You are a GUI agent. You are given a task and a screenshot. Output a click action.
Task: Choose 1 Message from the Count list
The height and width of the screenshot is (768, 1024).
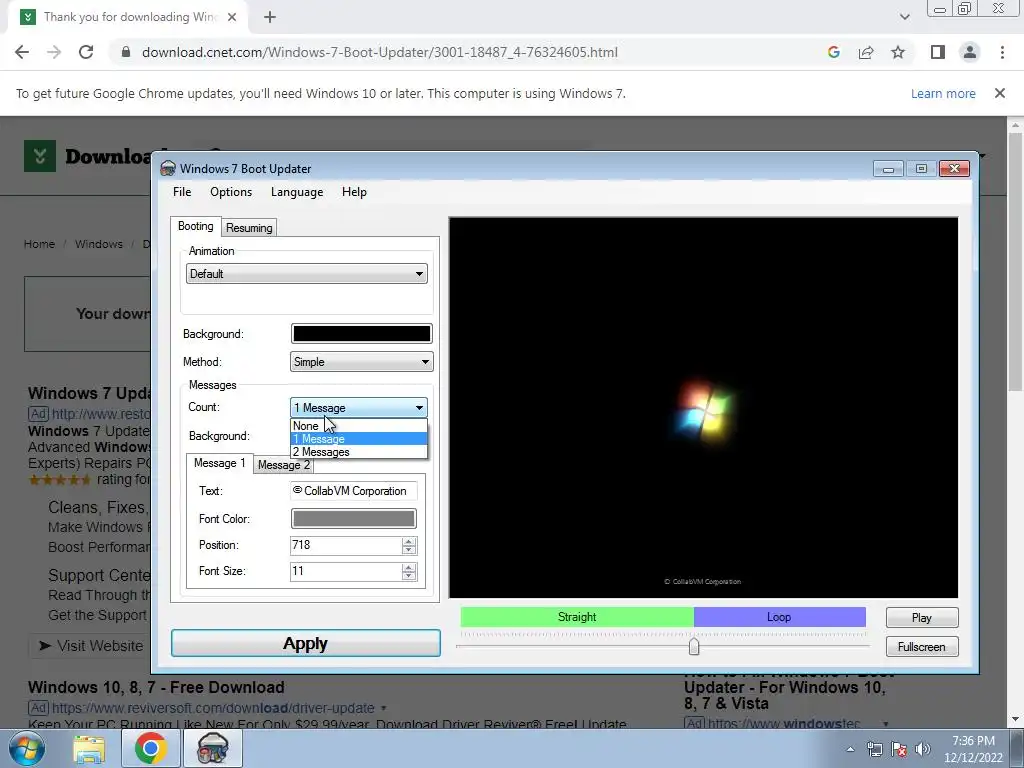point(359,439)
